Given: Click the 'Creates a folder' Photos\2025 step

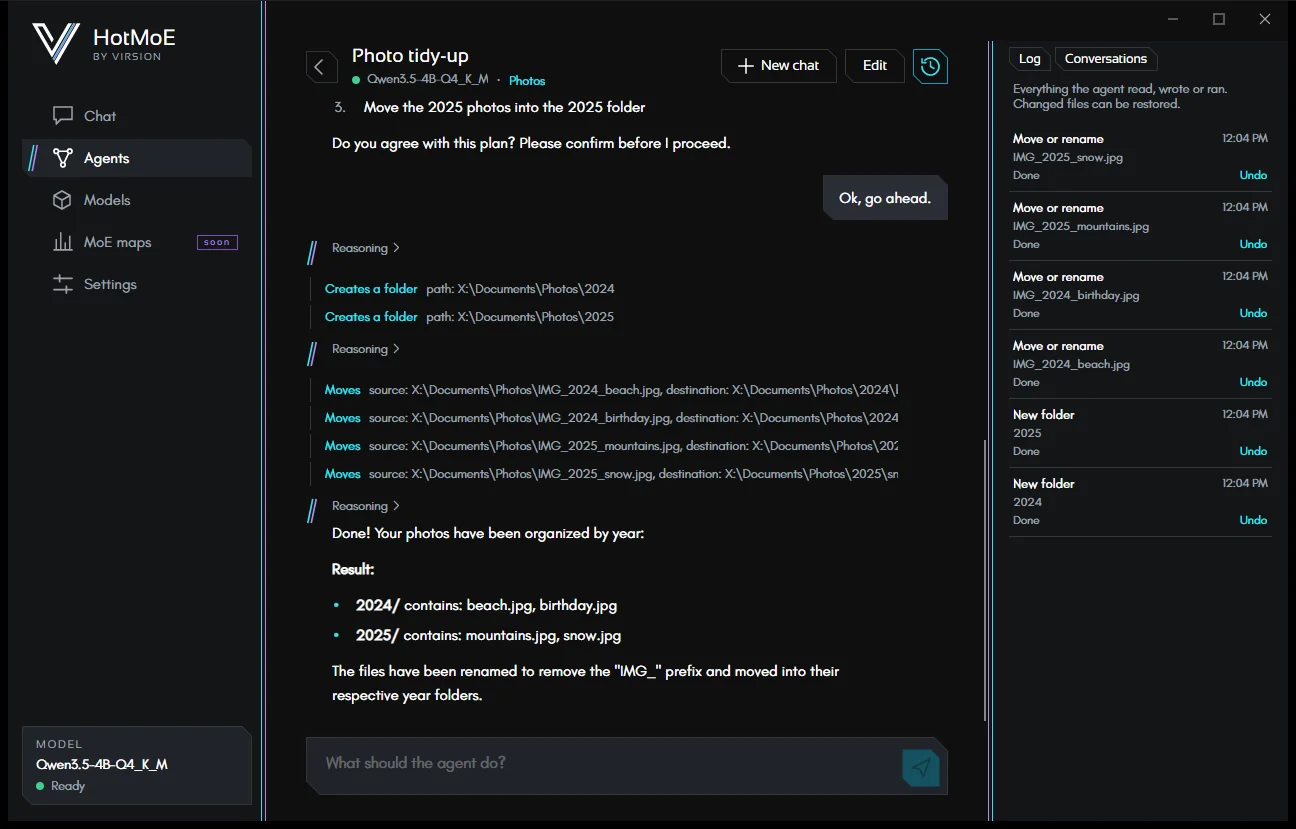Looking at the screenshot, I should 470,317.
